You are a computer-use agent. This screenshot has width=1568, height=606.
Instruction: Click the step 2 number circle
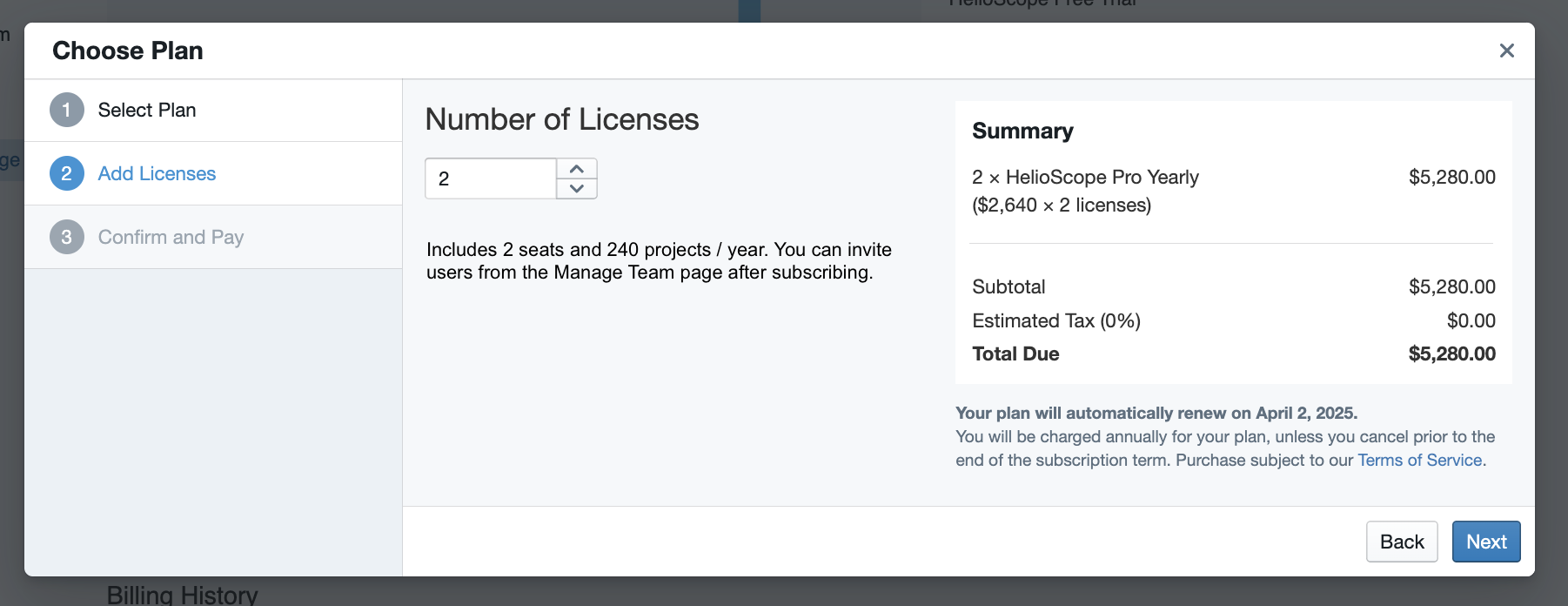[67, 173]
